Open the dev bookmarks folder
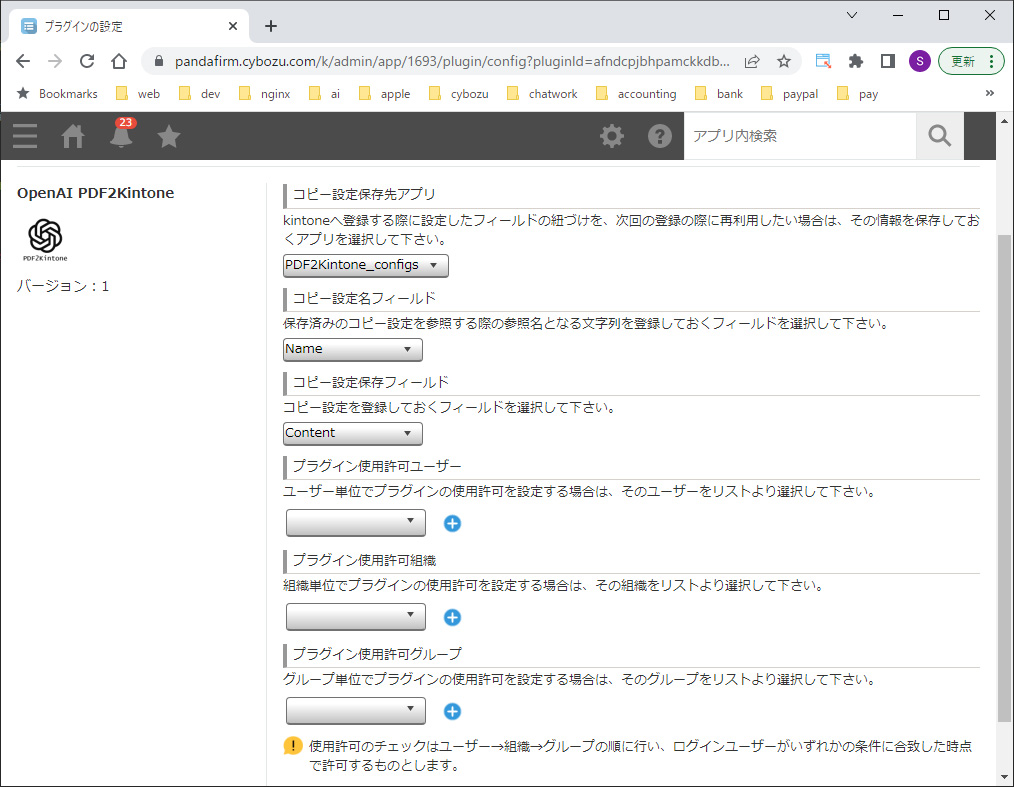Screen dimensions: 1014x787 point(200,94)
